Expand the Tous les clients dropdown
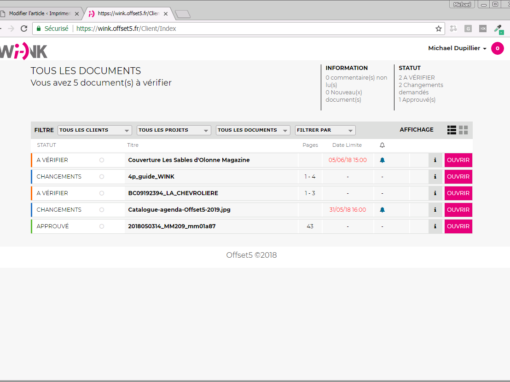This screenshot has height=382, width=510. pos(94,130)
